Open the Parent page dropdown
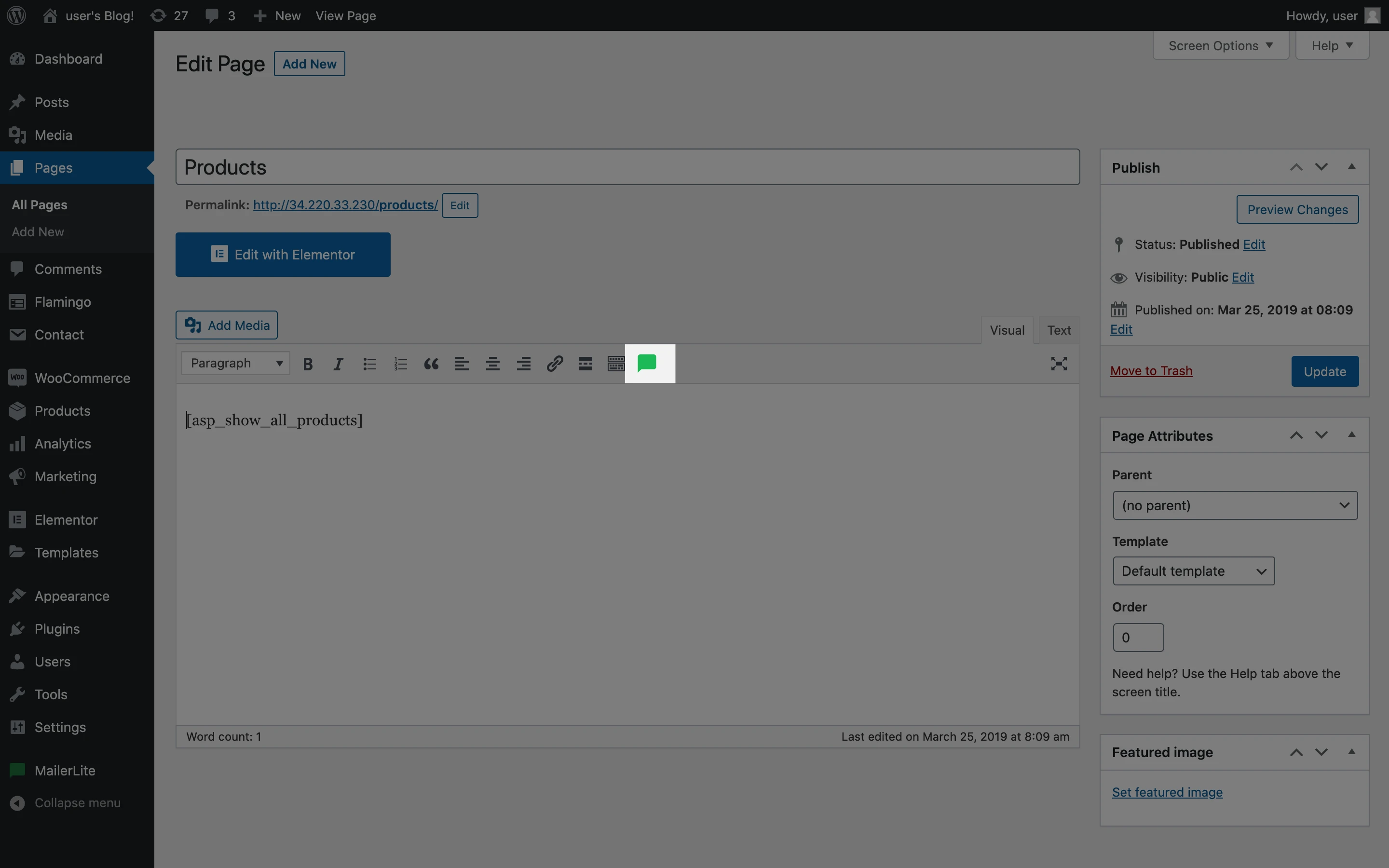Image resolution: width=1389 pixels, height=868 pixels. (x=1235, y=505)
